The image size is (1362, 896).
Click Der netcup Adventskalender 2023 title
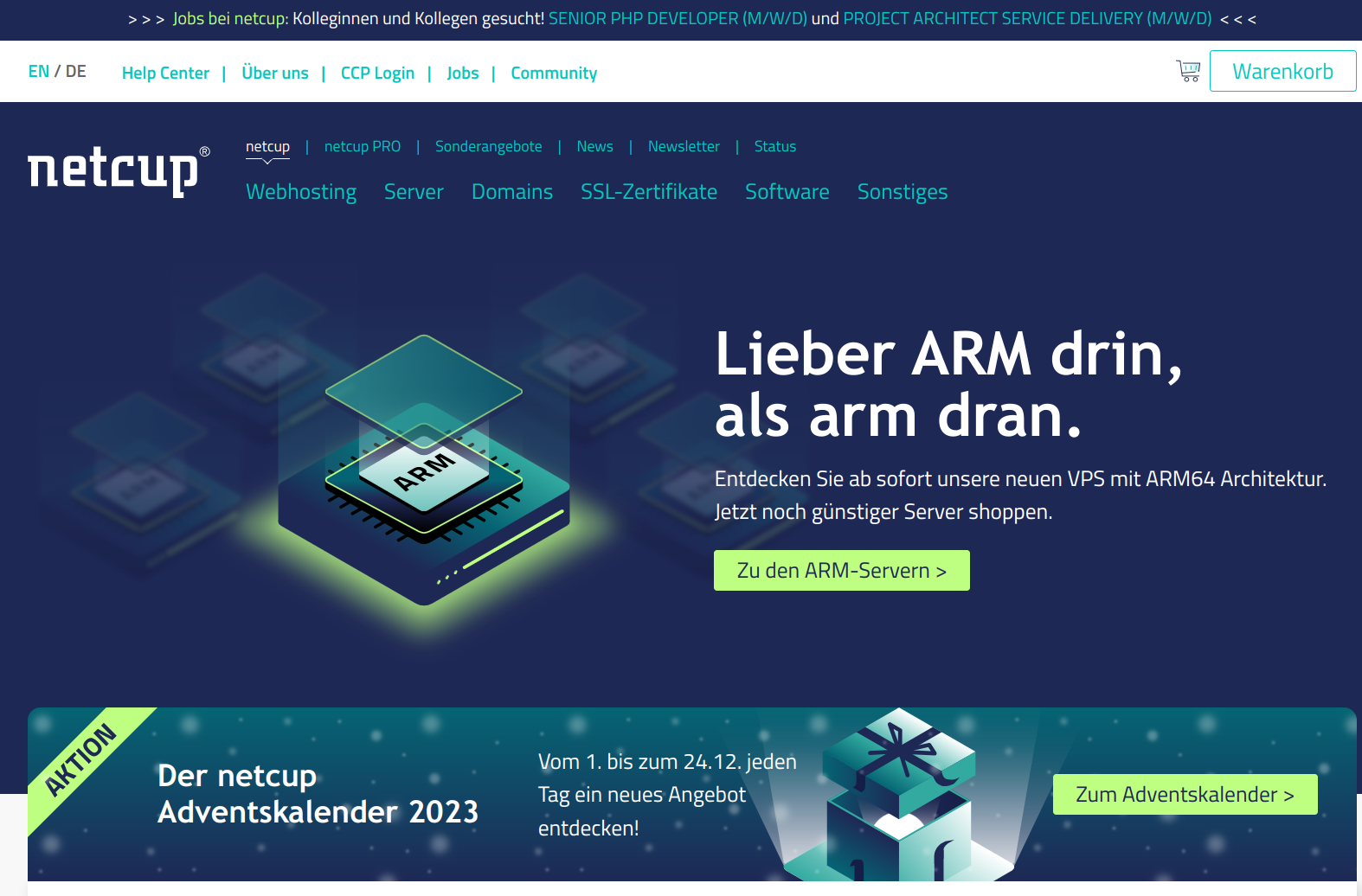point(318,794)
